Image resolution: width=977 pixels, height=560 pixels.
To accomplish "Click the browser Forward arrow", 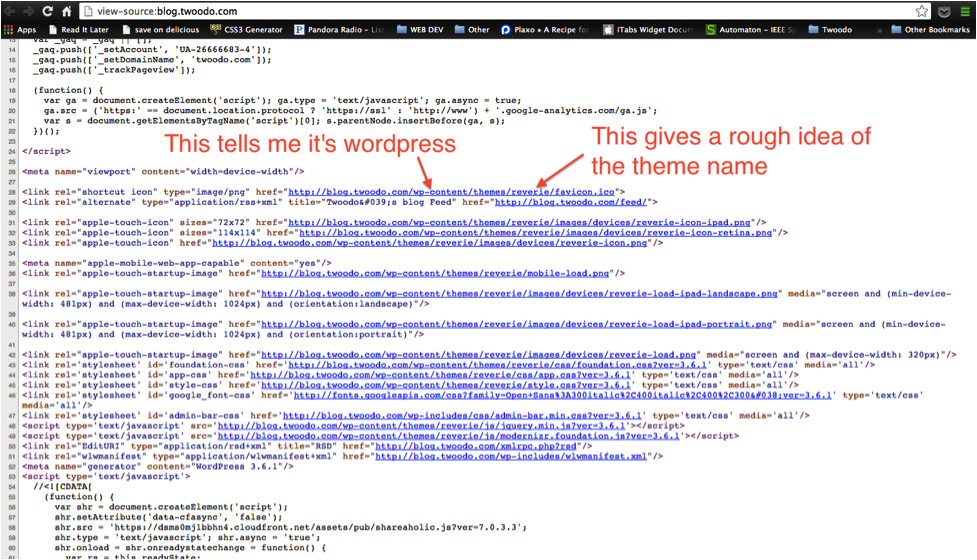I will pyautogui.click(x=28, y=11).
